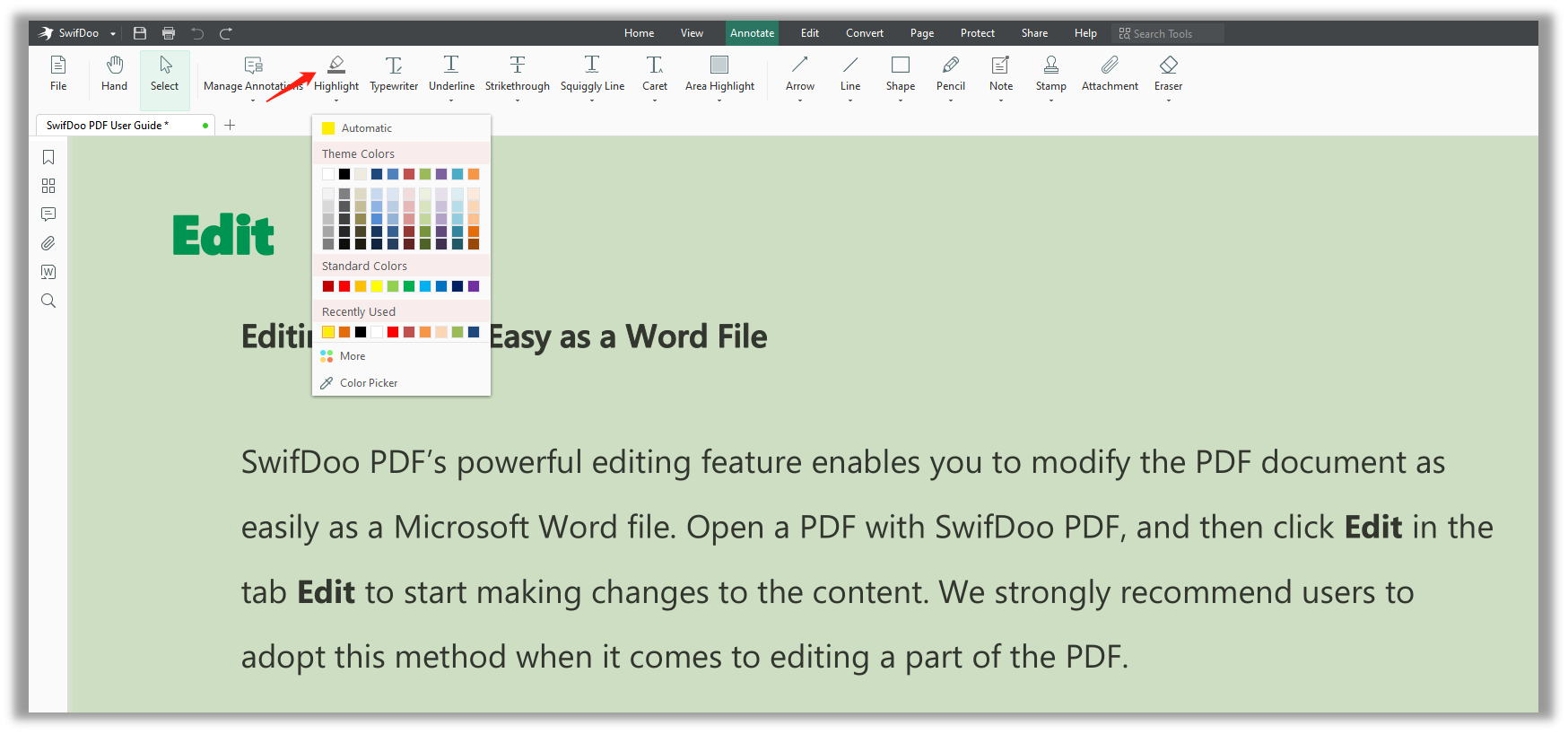
Task: Open the Bookmarks sidebar panel
Action: point(48,157)
